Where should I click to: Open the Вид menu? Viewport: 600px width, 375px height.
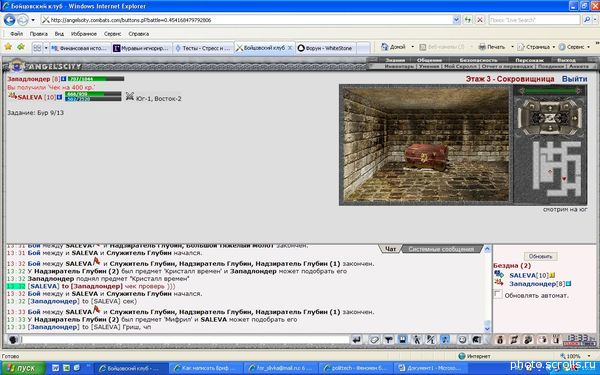pos(59,34)
